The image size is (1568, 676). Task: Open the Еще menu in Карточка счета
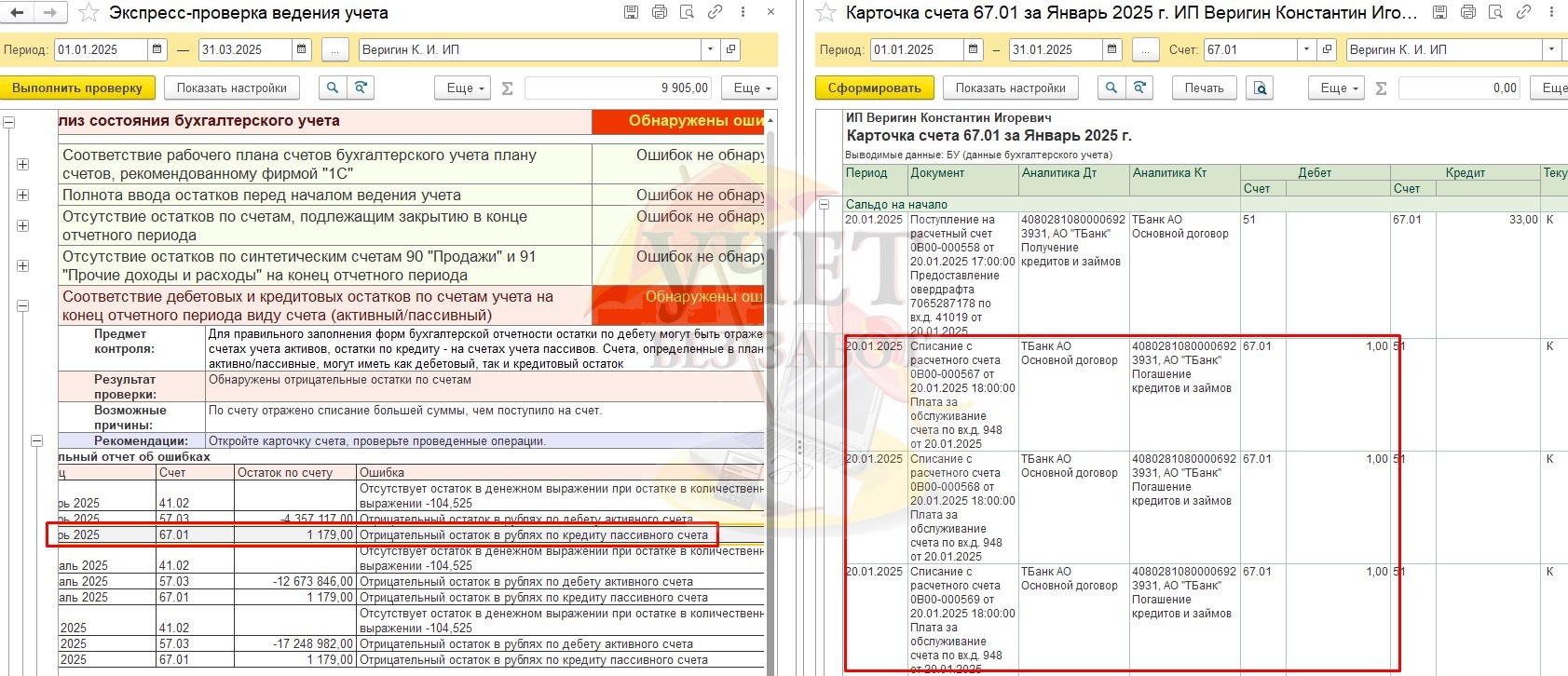pos(1339,88)
